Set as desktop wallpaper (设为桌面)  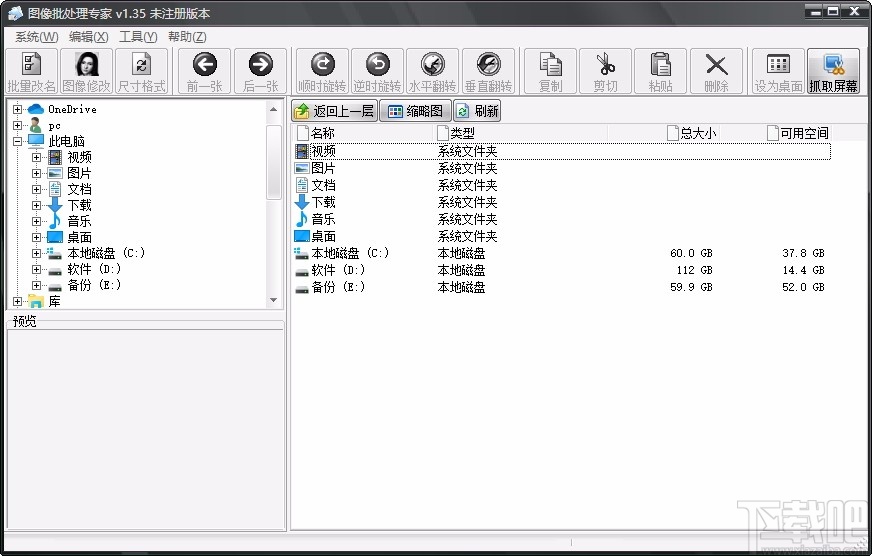click(778, 71)
